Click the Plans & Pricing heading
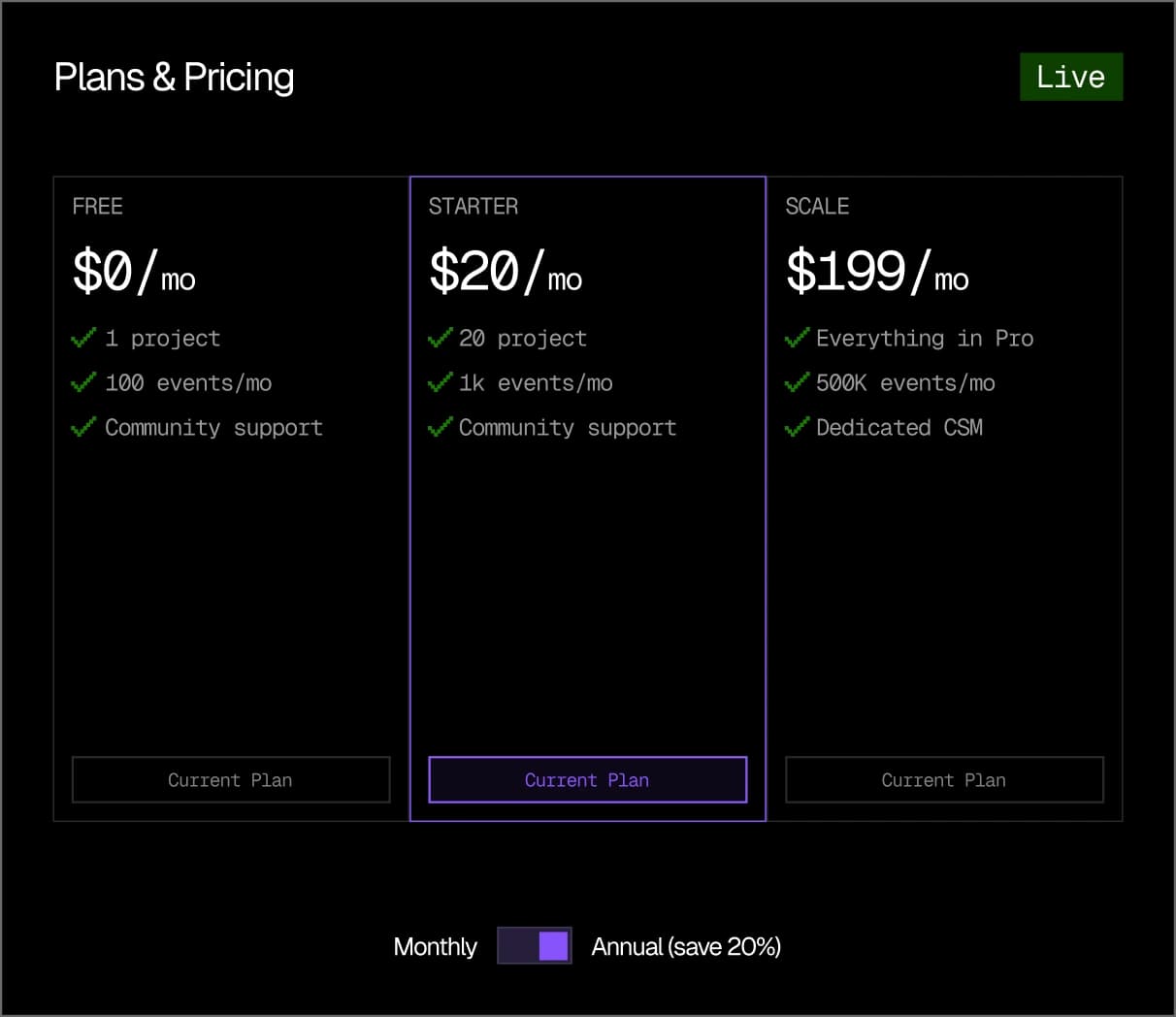The height and width of the screenshot is (1017, 1176). click(174, 77)
